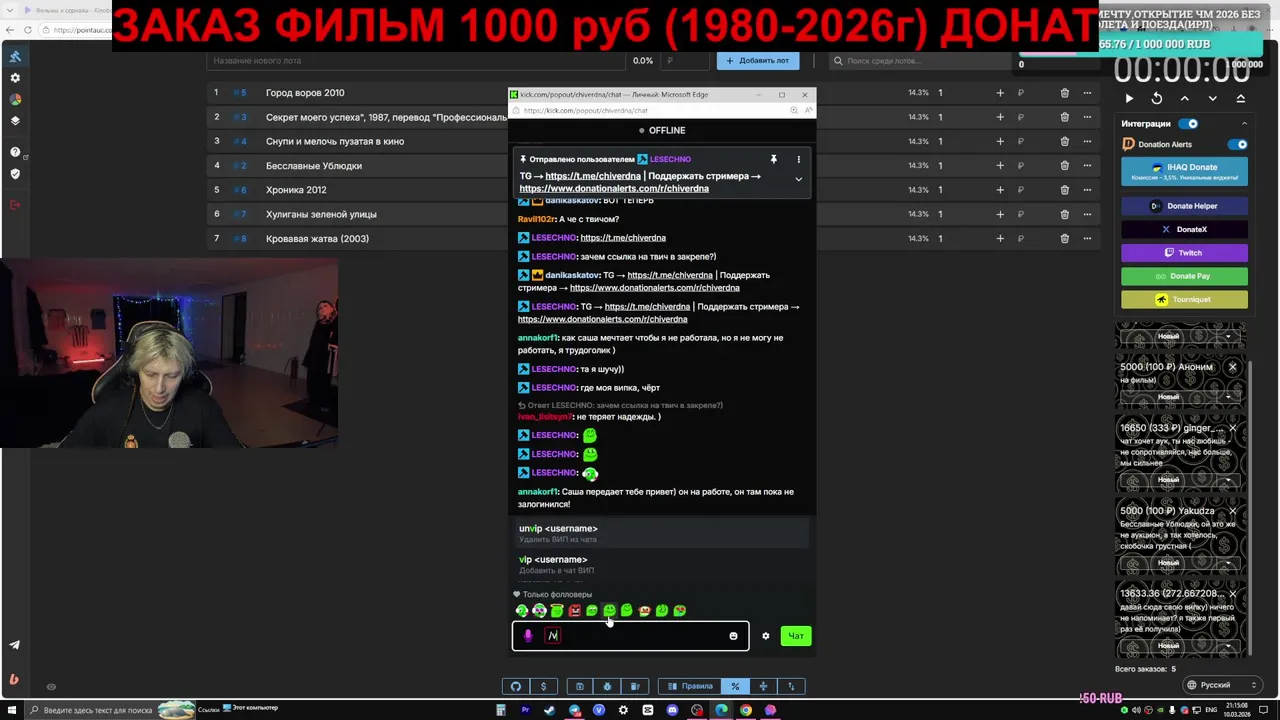Image resolution: width=1280 pixels, height=720 pixels.
Task: Reduce time with timer down arrow
Action: pyautogui.click(x=1213, y=98)
